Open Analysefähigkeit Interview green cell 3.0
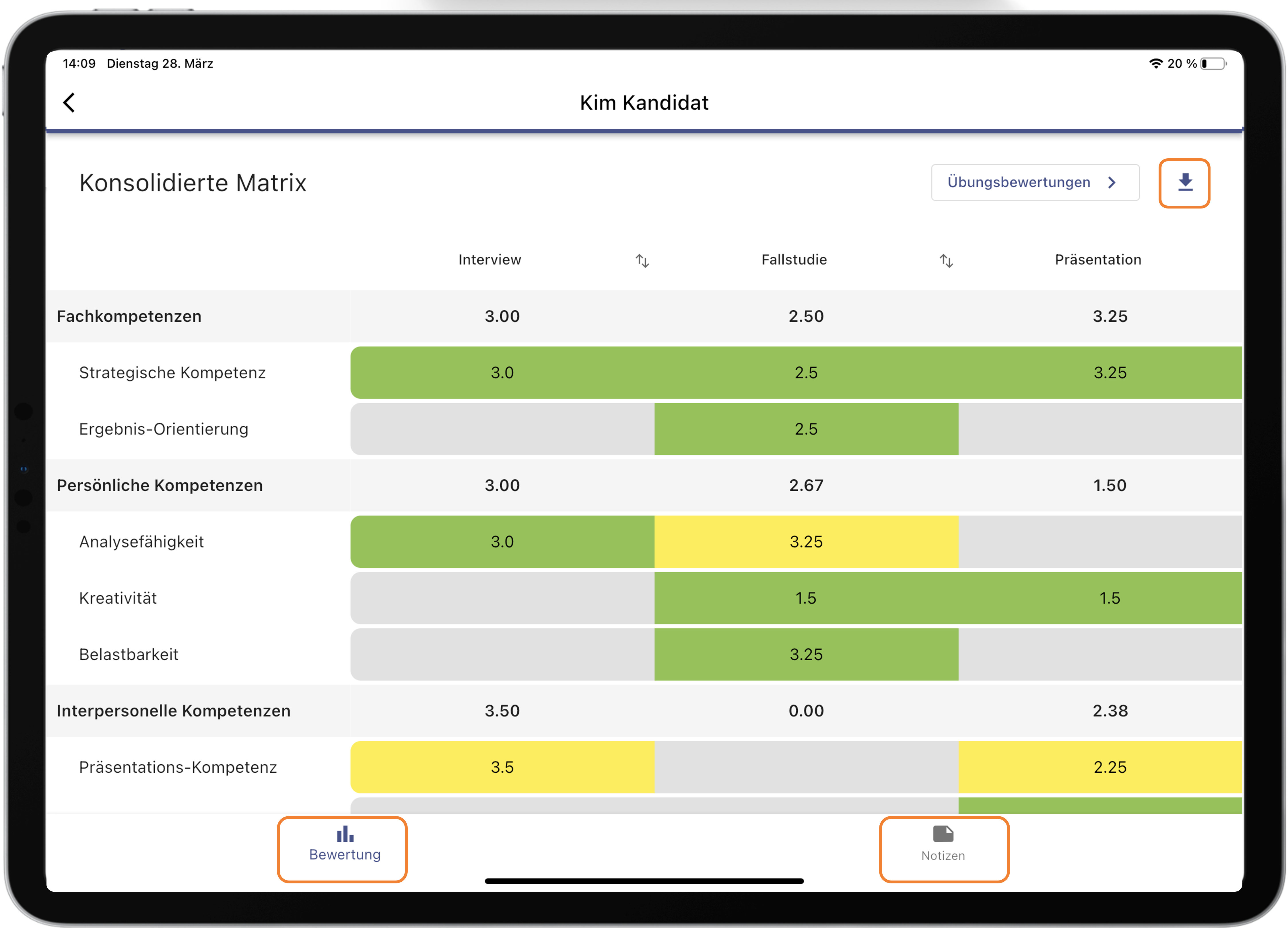Image resolution: width=1288 pixels, height=933 pixels. (x=502, y=542)
